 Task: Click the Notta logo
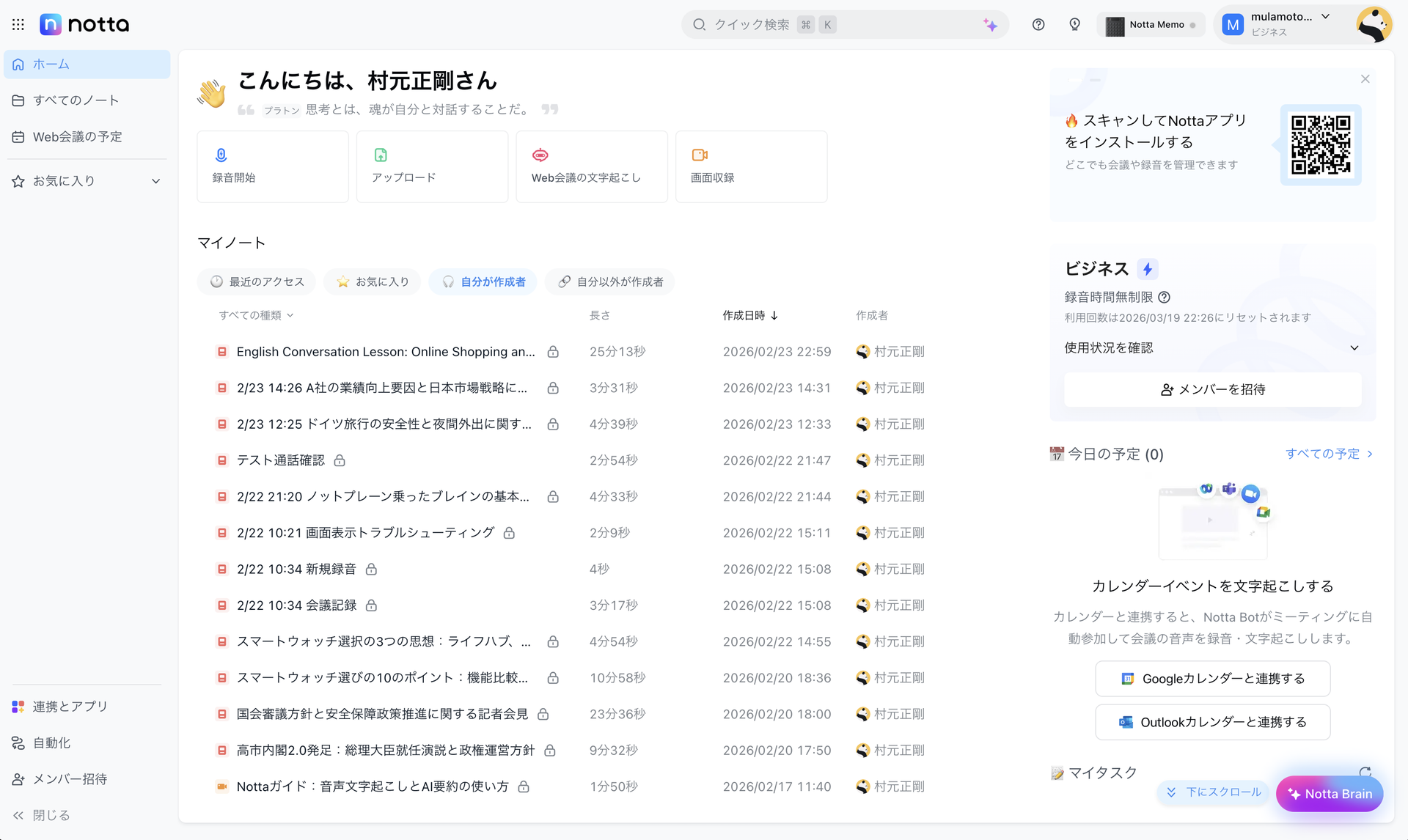[84, 24]
